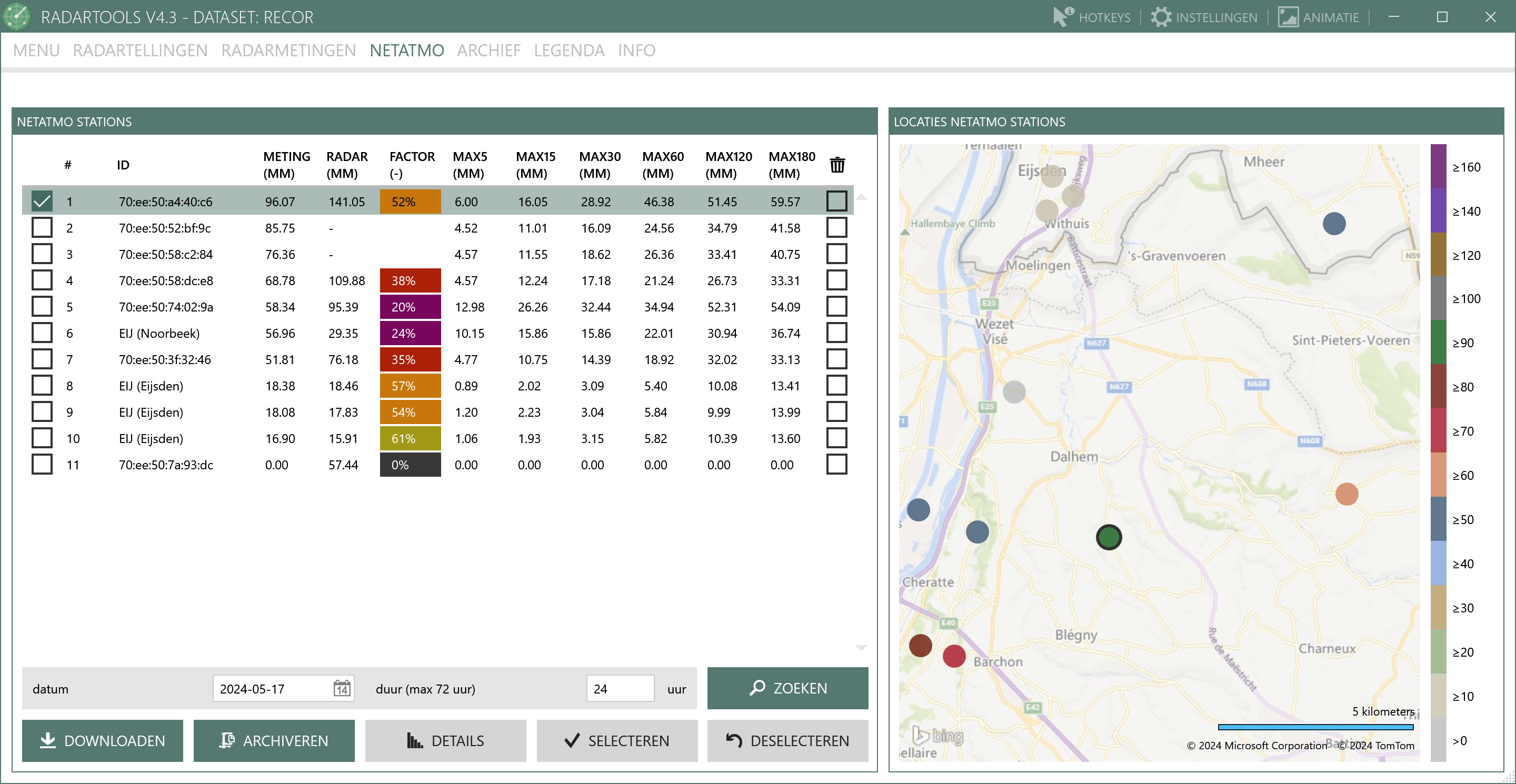Switch to the RADARMETINGEN tab

point(288,51)
